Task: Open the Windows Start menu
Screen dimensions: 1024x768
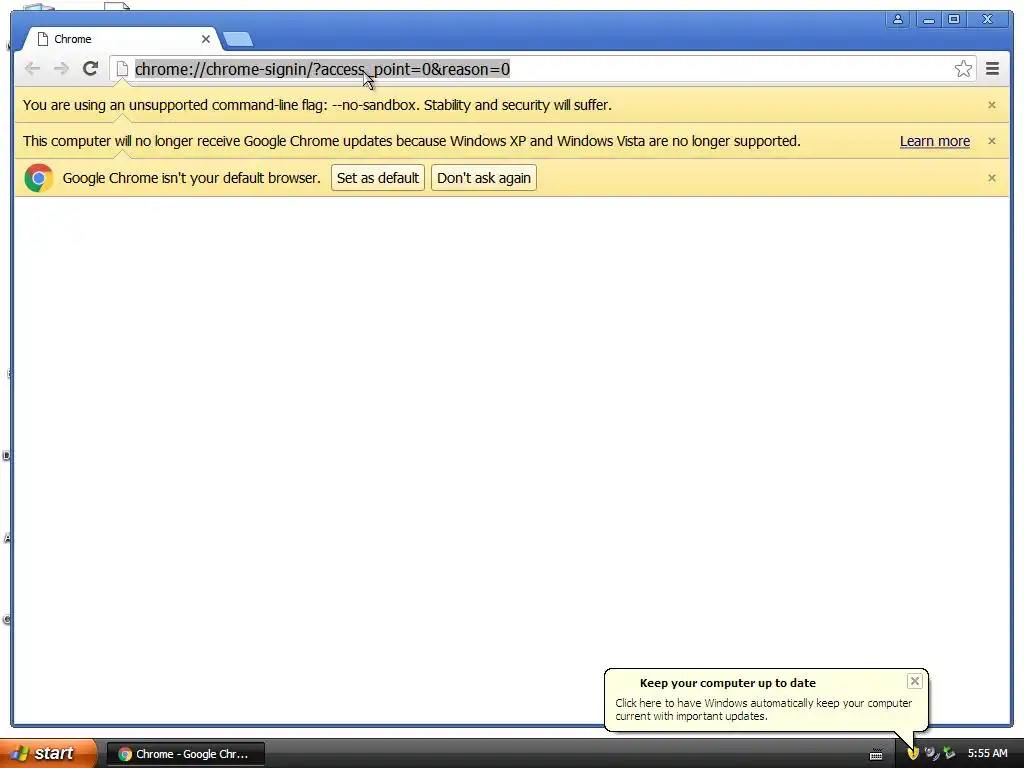Action: click(48, 753)
